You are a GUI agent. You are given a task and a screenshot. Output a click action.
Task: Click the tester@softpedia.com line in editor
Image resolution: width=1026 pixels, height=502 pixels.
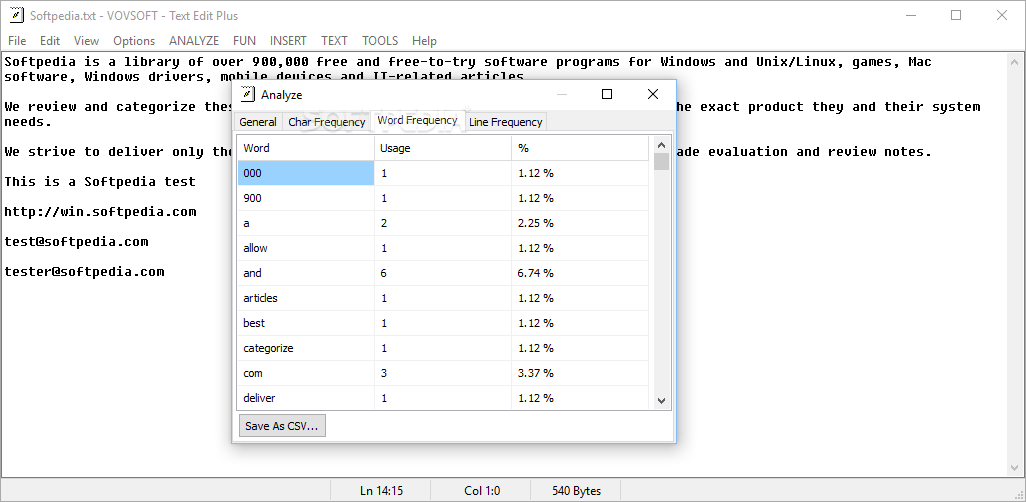[x=84, y=272]
